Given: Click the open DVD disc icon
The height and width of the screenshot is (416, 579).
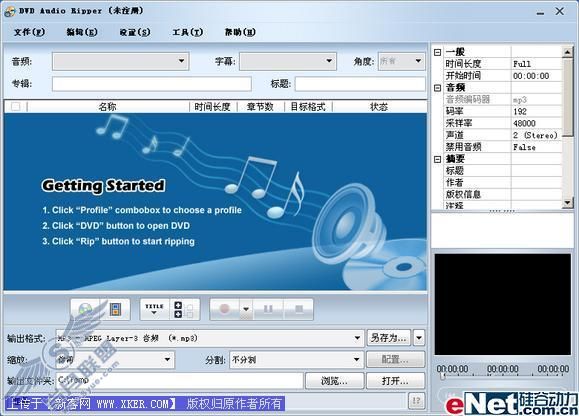Looking at the screenshot, I should coord(85,309).
